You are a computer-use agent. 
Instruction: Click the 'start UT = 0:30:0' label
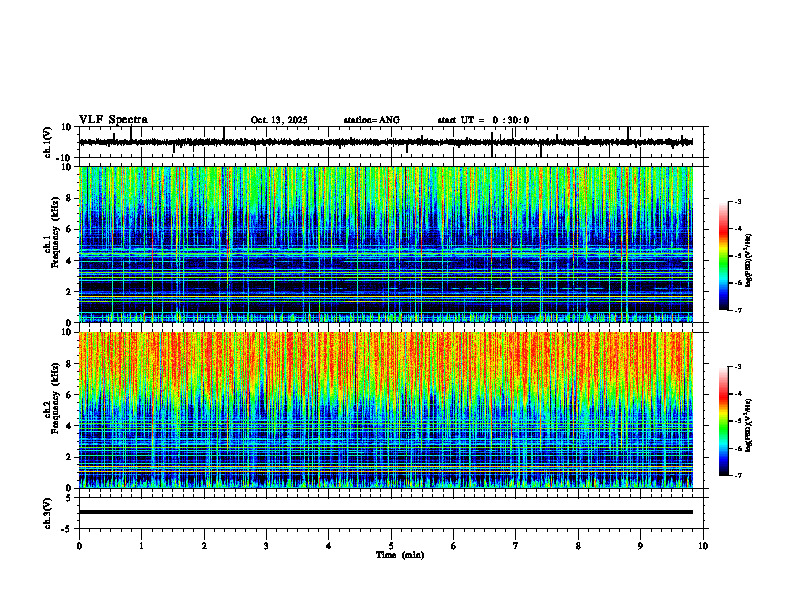483,120
